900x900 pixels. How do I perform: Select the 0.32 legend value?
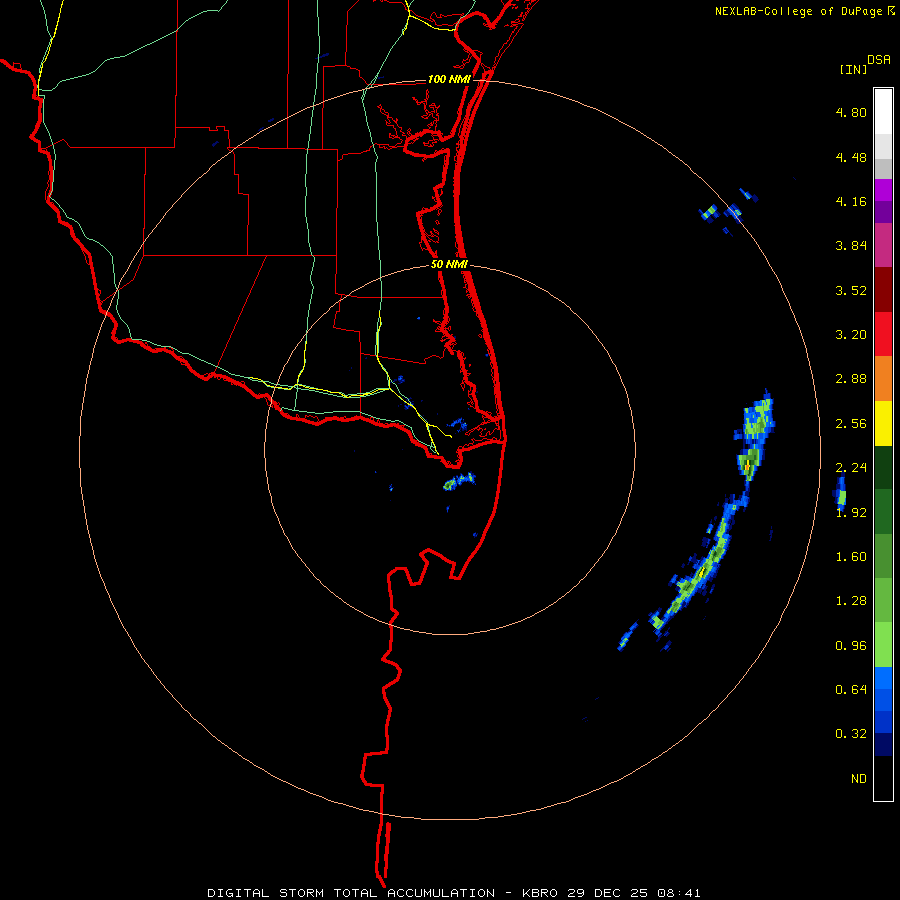click(851, 734)
